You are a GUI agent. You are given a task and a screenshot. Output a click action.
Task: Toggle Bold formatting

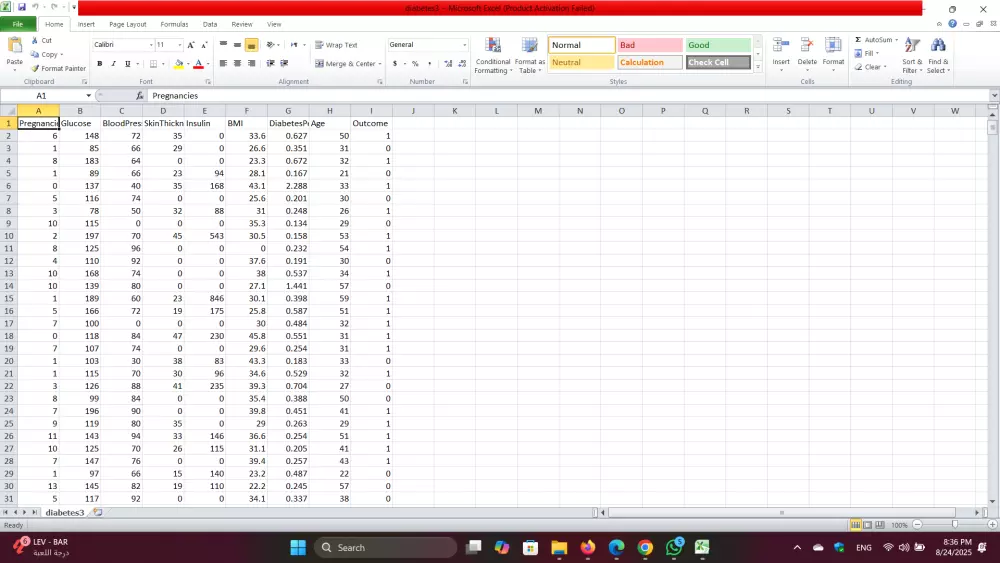(99, 64)
